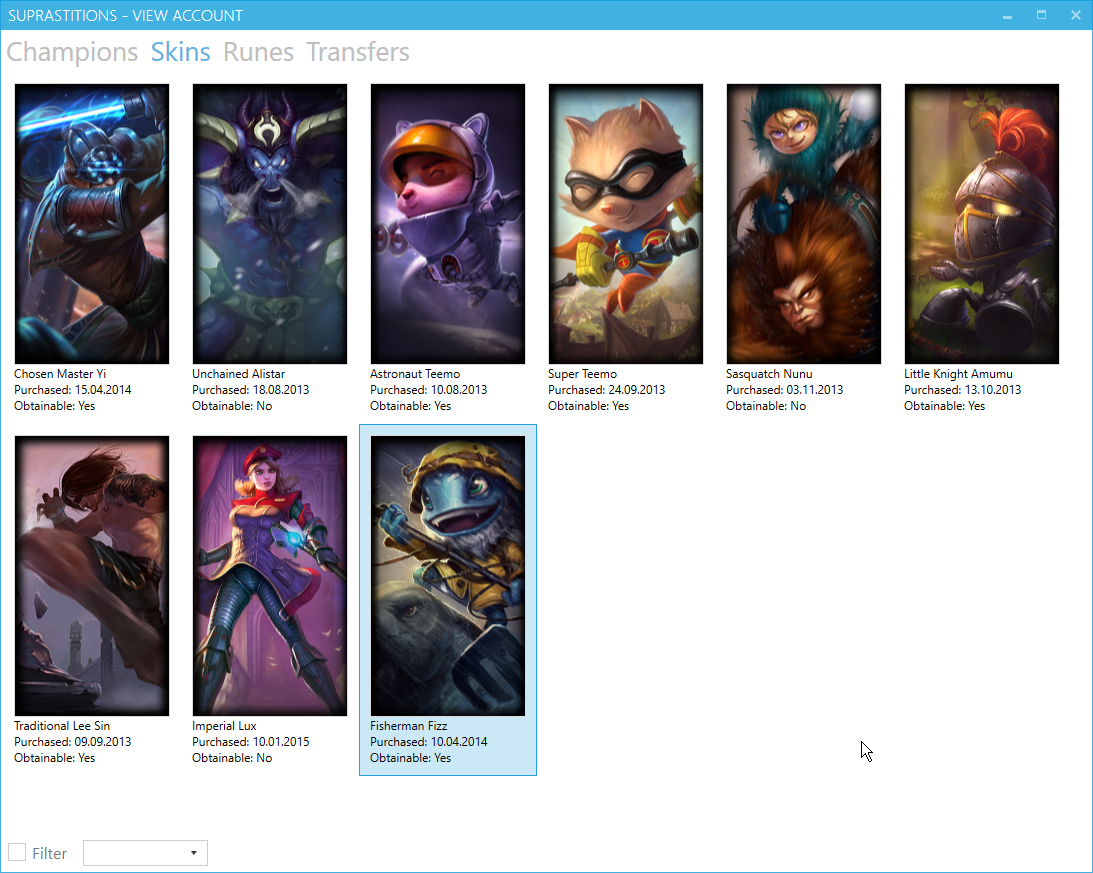Screen dimensions: 1093x873
Task: Click the 'Little Knight Amumu' name label
Action: coord(958,374)
